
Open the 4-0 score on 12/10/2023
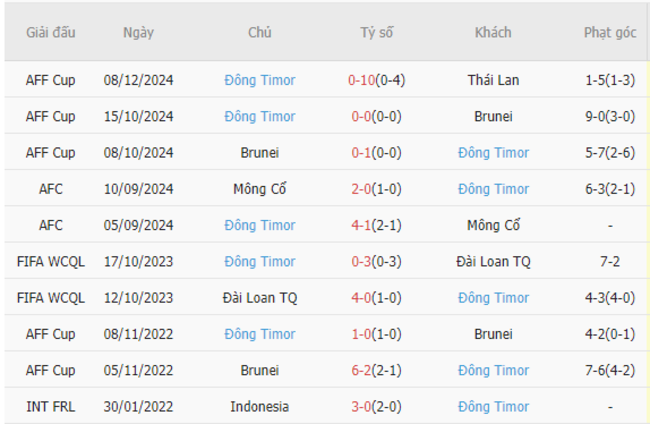[x=361, y=298]
